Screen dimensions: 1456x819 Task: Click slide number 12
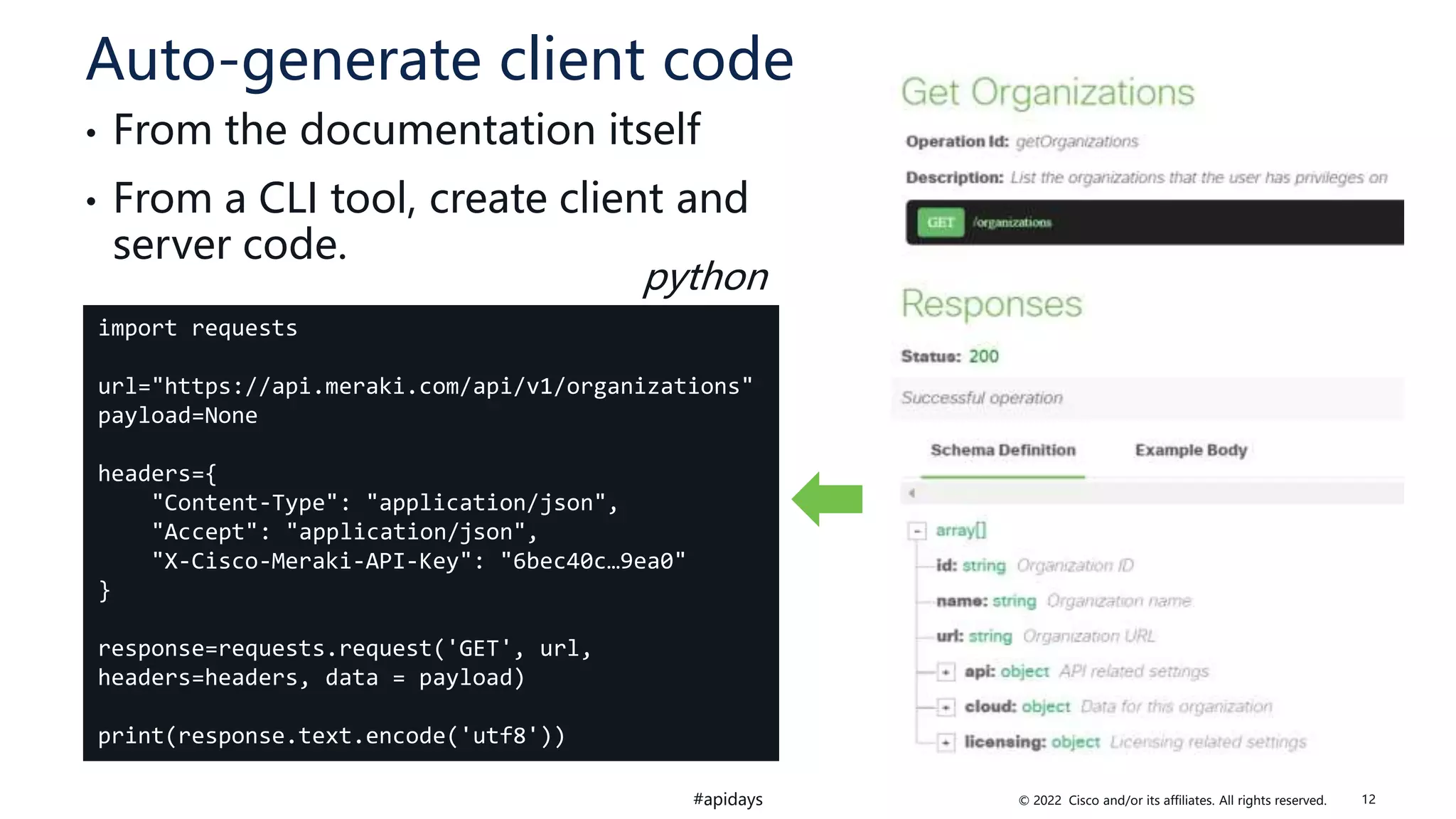pyautogui.click(x=1369, y=800)
